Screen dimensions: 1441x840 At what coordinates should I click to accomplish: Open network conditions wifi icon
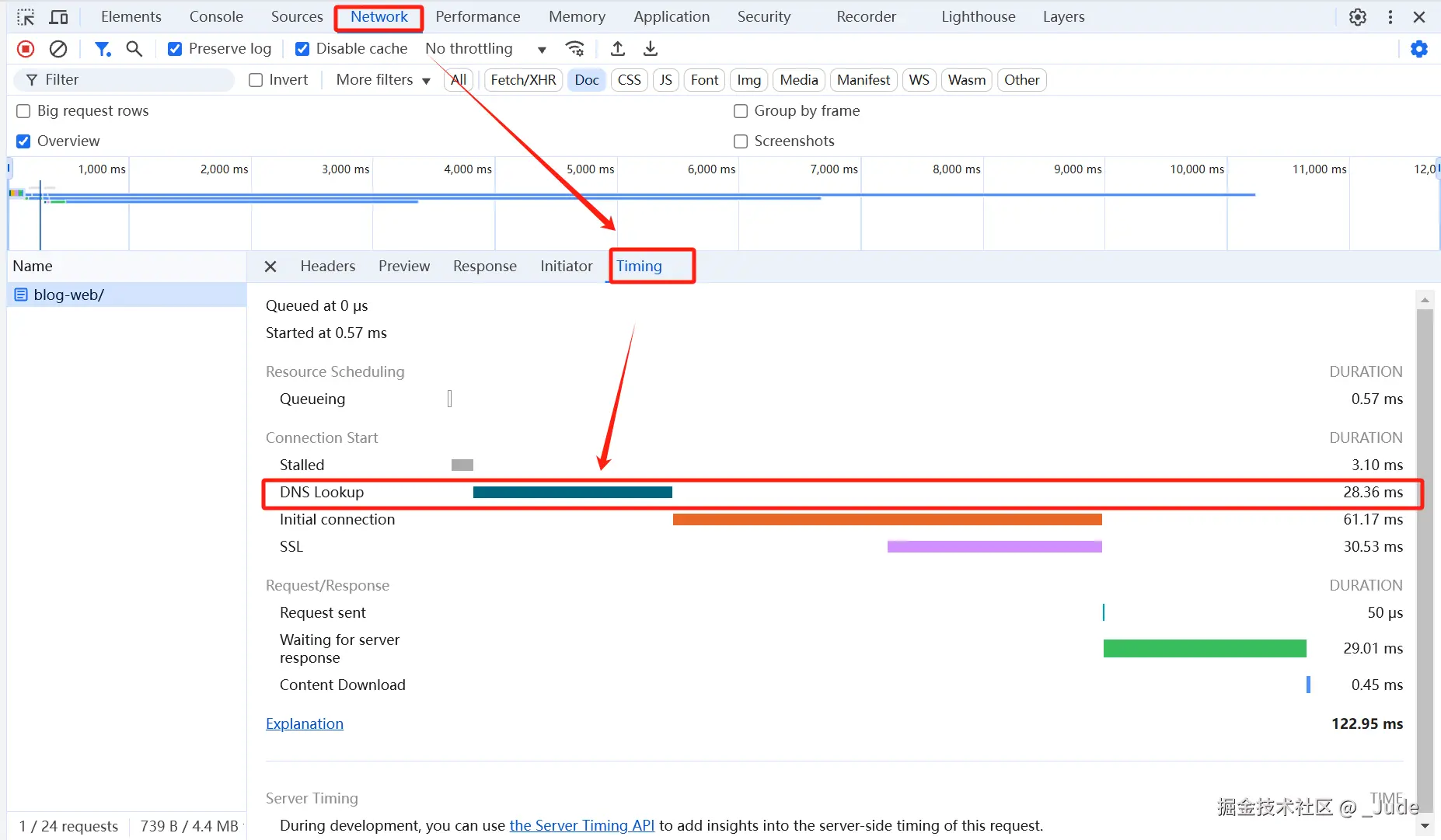pos(574,49)
